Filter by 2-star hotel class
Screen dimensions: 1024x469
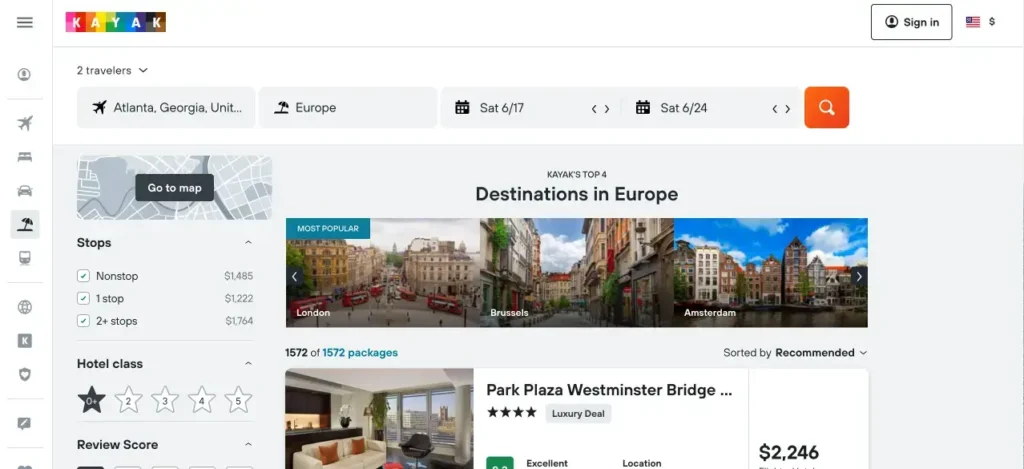coord(129,400)
